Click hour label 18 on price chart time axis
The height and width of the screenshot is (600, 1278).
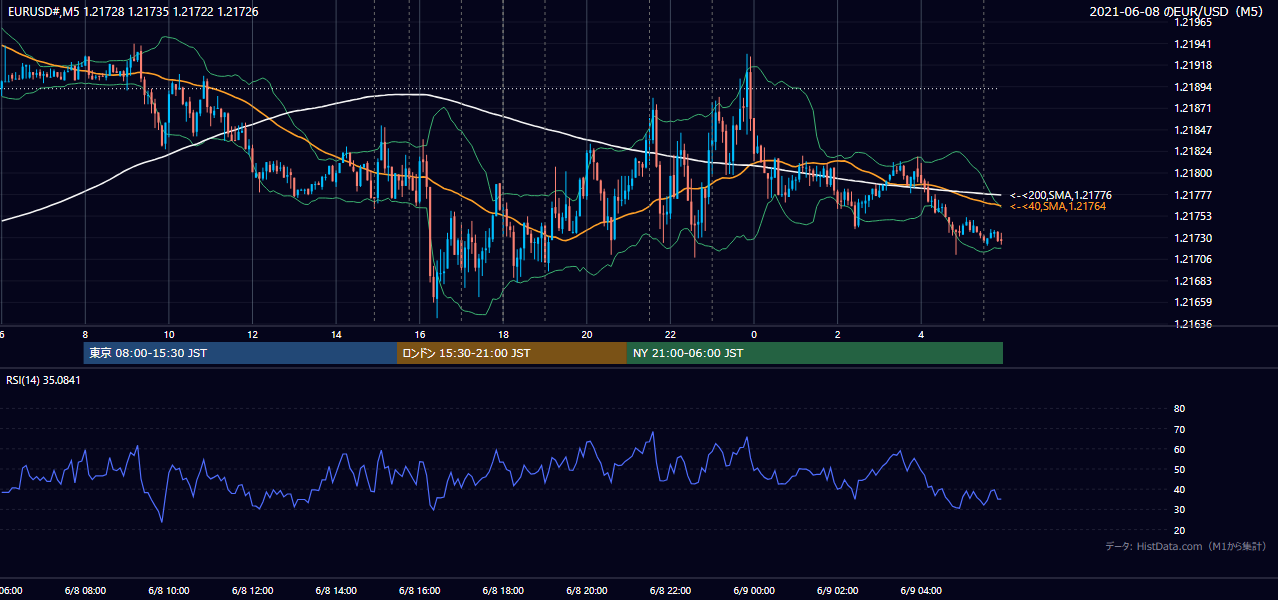pyautogui.click(x=504, y=334)
